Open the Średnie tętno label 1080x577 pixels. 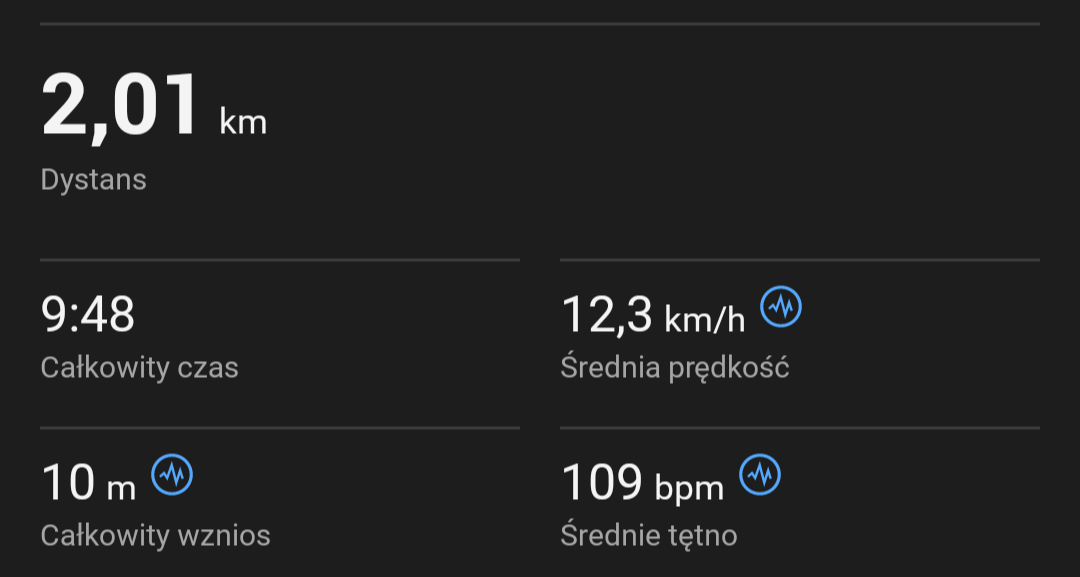pos(648,536)
